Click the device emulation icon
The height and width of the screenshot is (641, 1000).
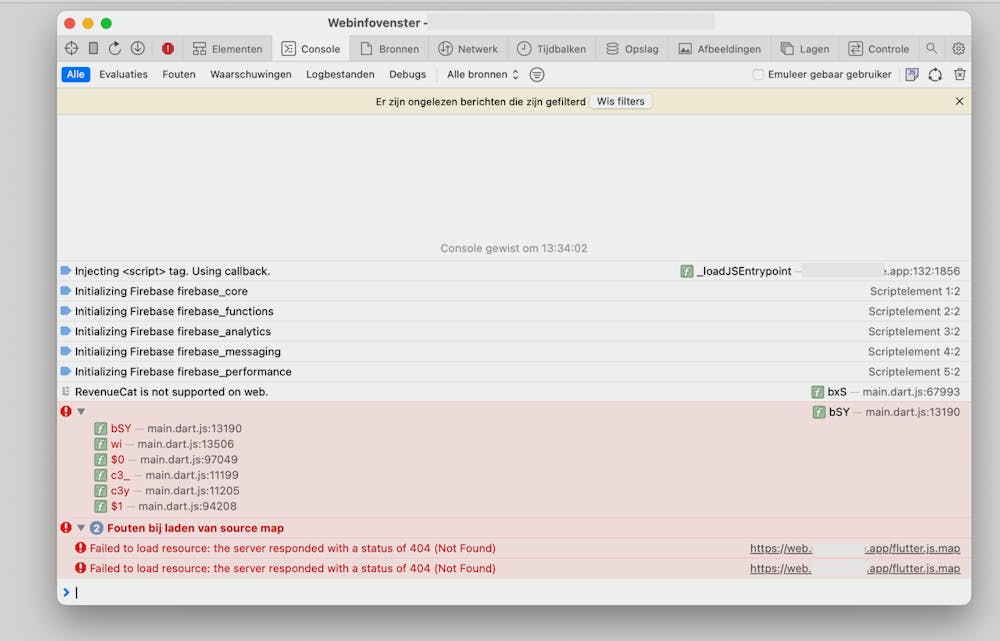coord(93,48)
